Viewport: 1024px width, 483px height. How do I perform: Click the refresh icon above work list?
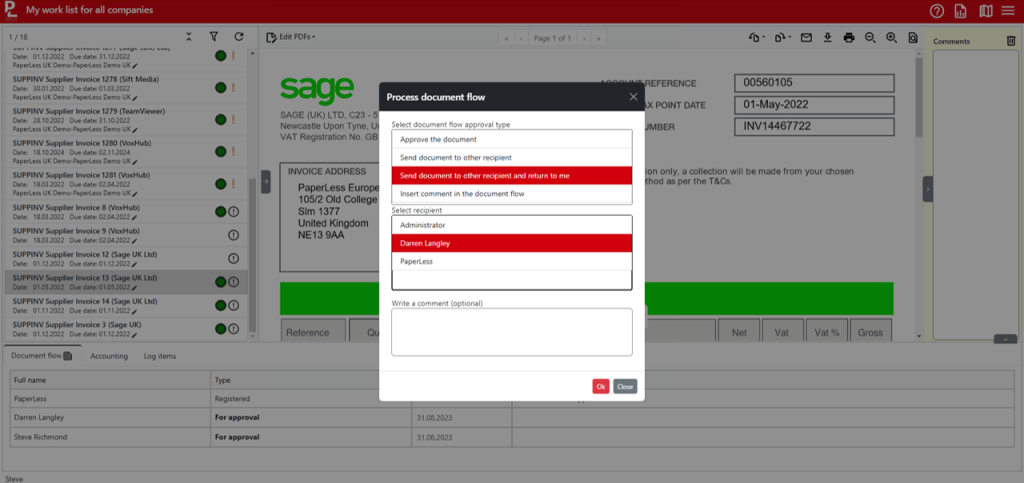(x=238, y=37)
